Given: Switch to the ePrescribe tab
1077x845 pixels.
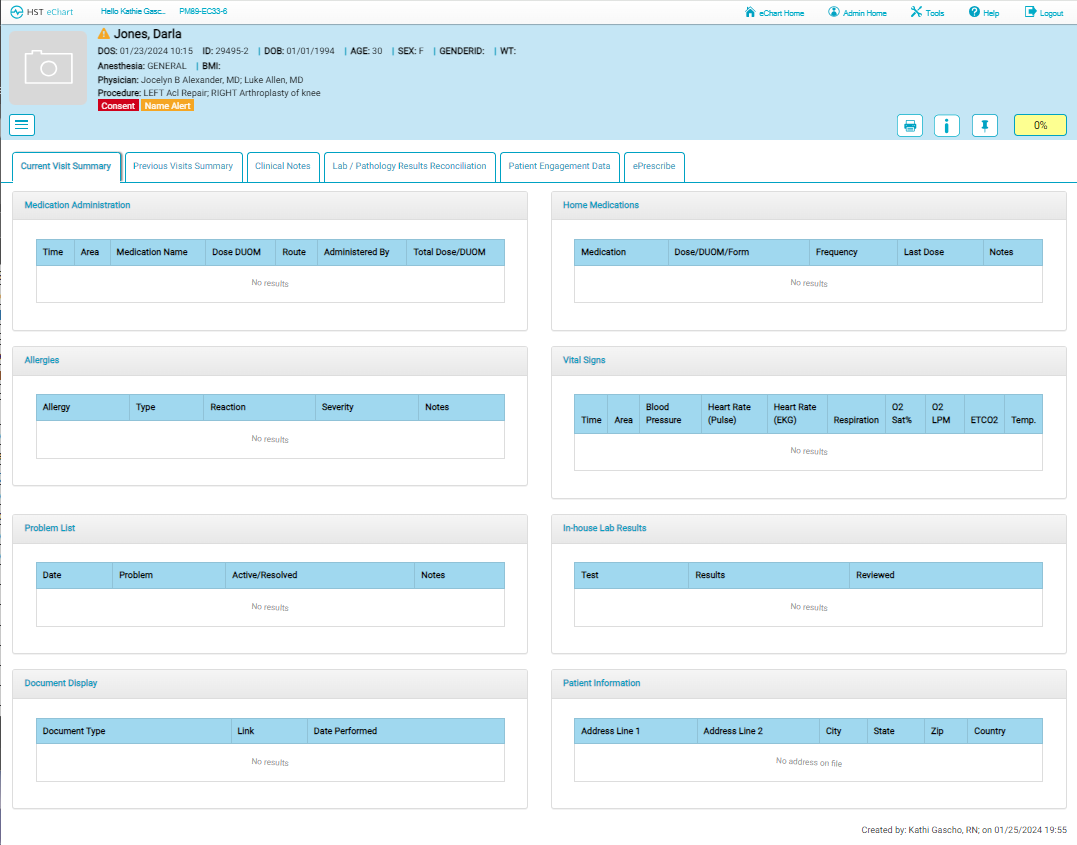Looking at the screenshot, I should [654, 166].
